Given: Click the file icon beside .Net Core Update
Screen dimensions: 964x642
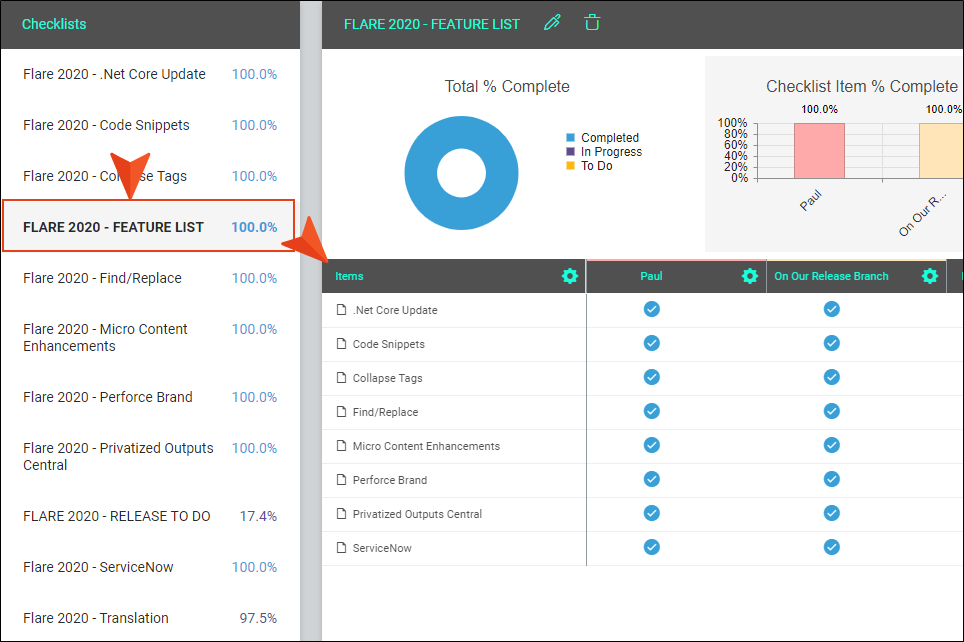Looking at the screenshot, I should tap(341, 309).
